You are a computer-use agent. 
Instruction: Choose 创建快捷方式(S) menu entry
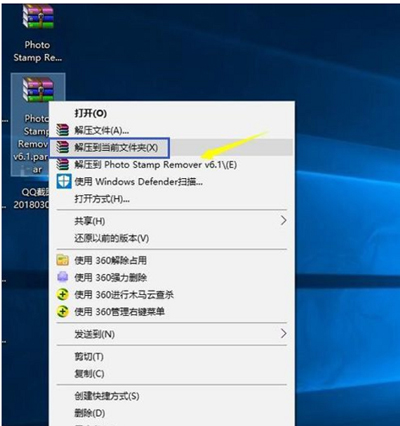pyautogui.click(x=171, y=396)
